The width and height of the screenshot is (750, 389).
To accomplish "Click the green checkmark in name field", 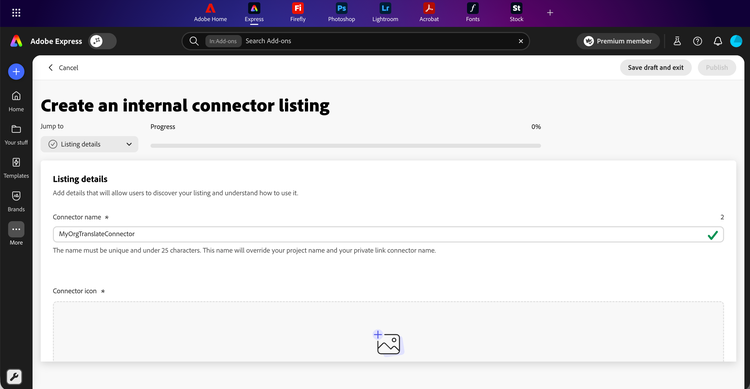I will click(x=713, y=235).
